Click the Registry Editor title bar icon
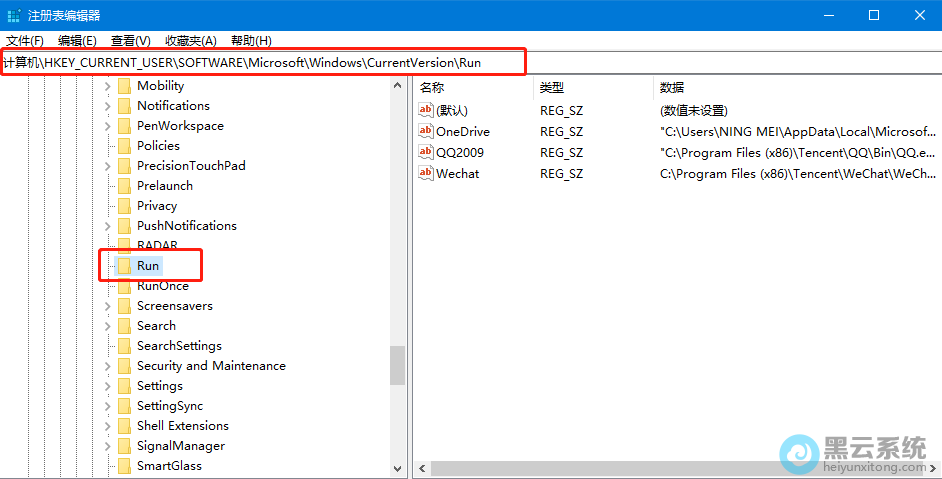 point(15,15)
